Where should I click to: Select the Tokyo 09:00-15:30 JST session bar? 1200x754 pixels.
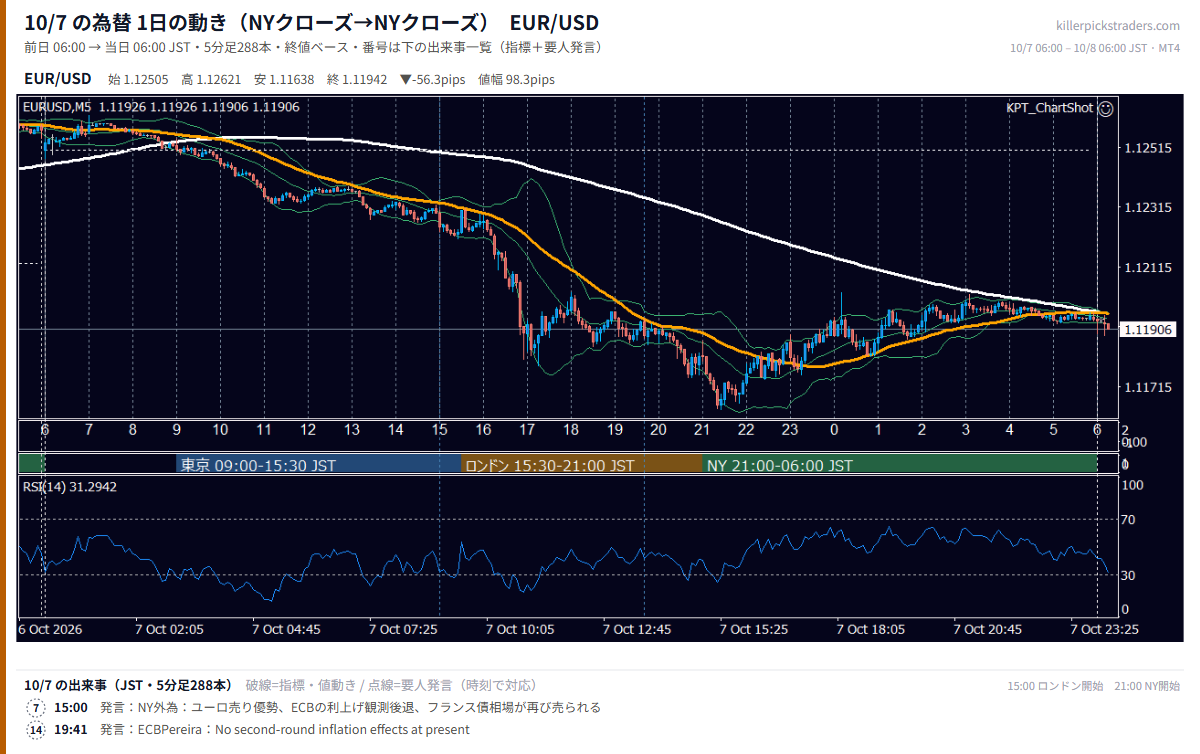(x=318, y=465)
